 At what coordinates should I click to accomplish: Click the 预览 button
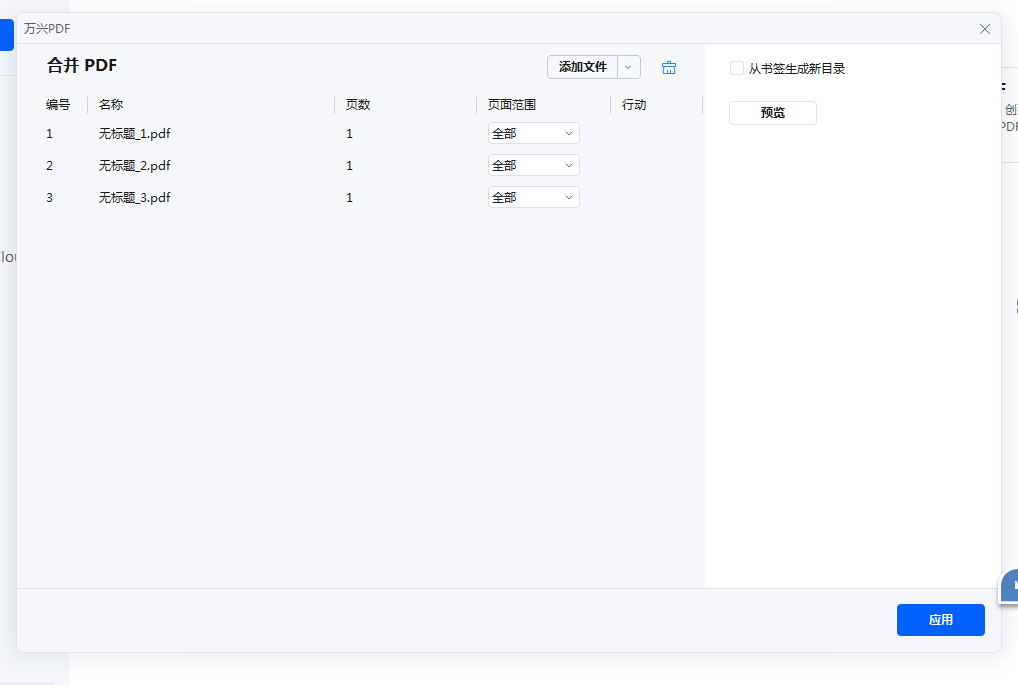click(x=772, y=112)
